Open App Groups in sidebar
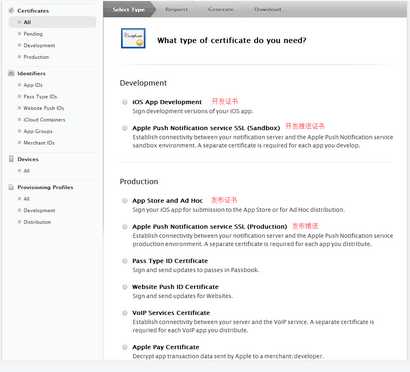This screenshot has width=410, height=372. click(38, 131)
